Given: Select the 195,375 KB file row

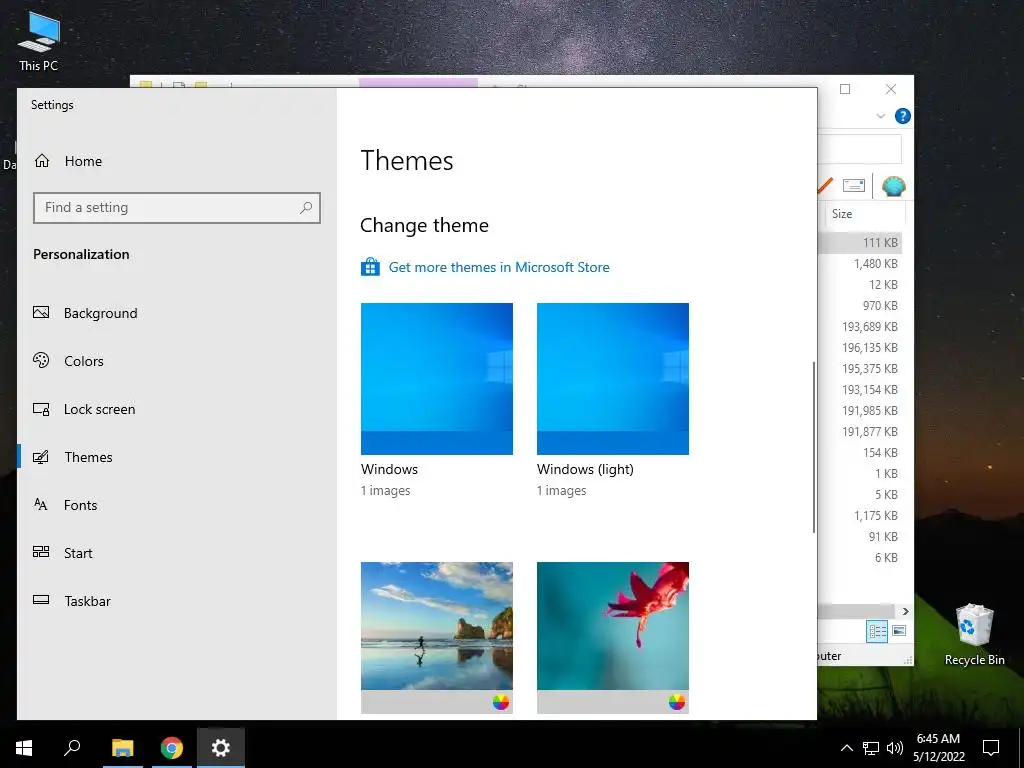Looking at the screenshot, I should pos(859,368).
